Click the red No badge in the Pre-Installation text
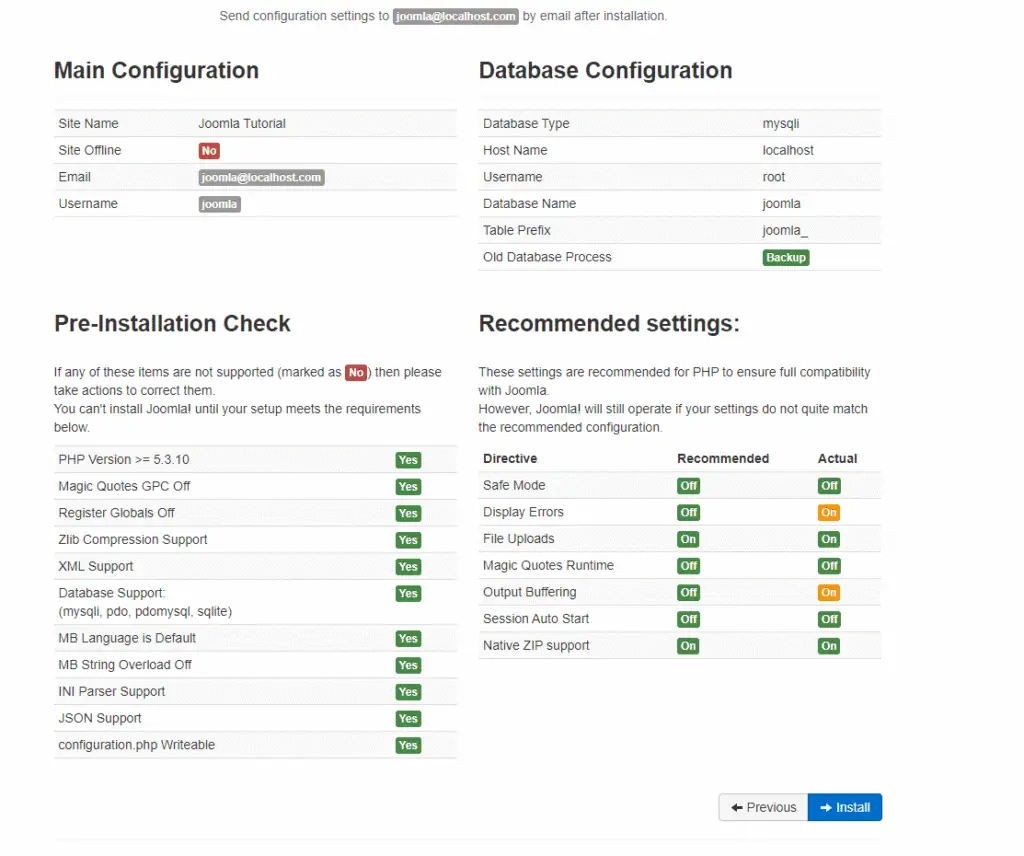 click(x=356, y=373)
